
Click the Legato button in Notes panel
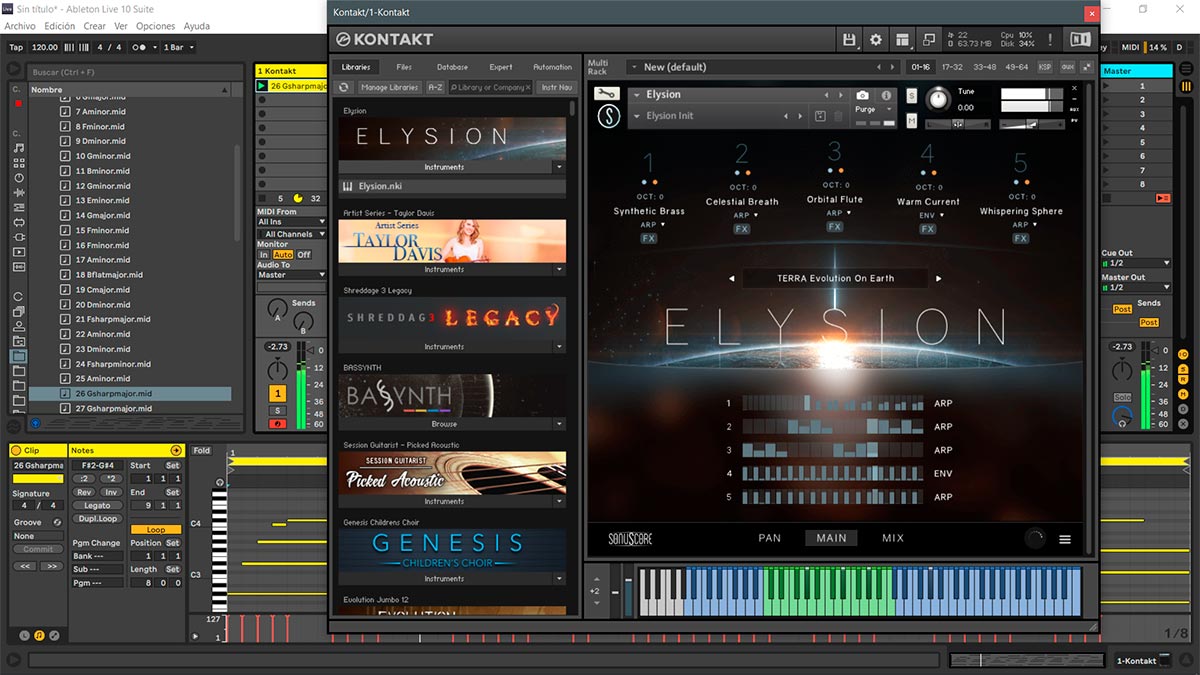tap(97, 505)
